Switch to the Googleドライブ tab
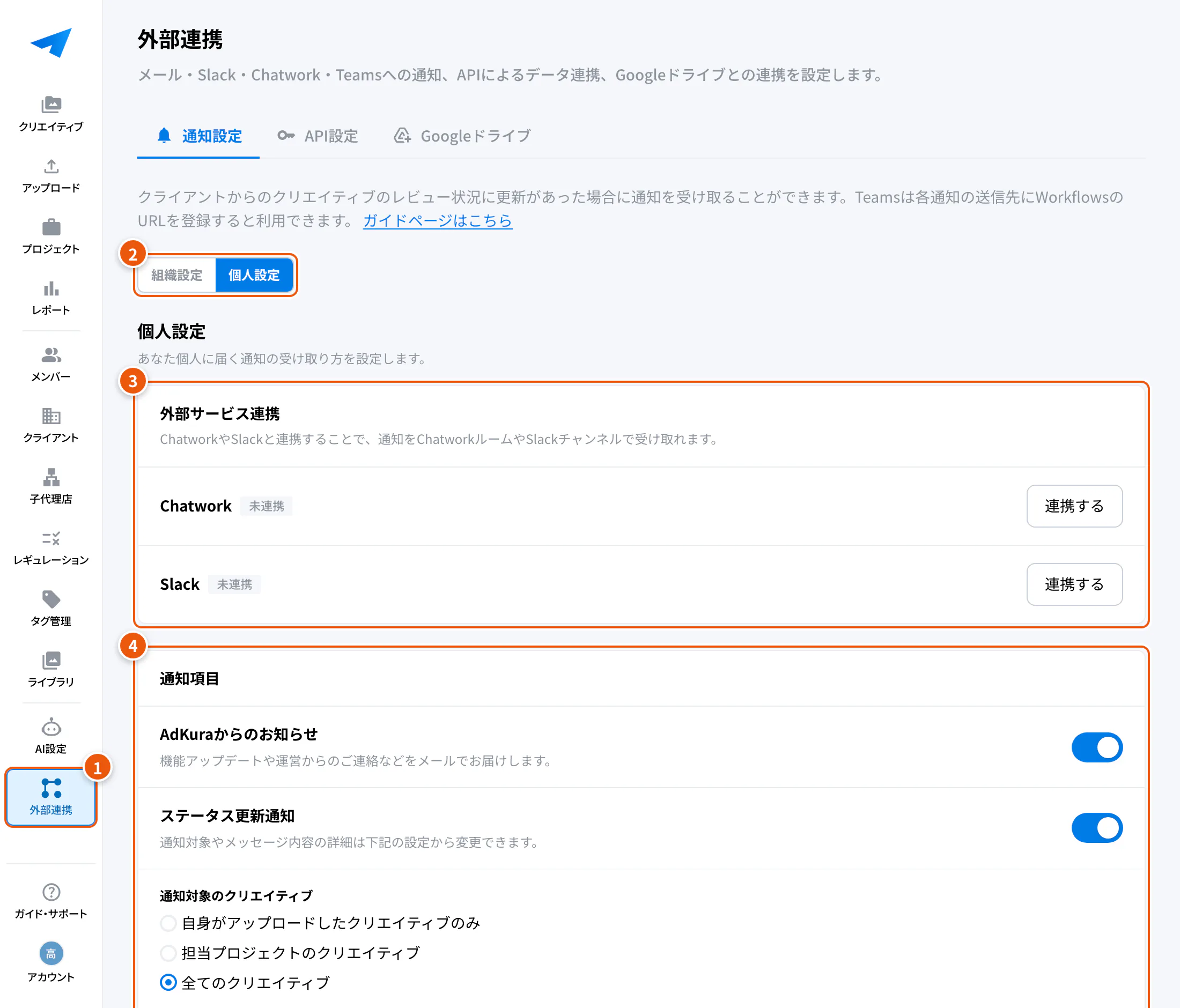 coord(462,136)
